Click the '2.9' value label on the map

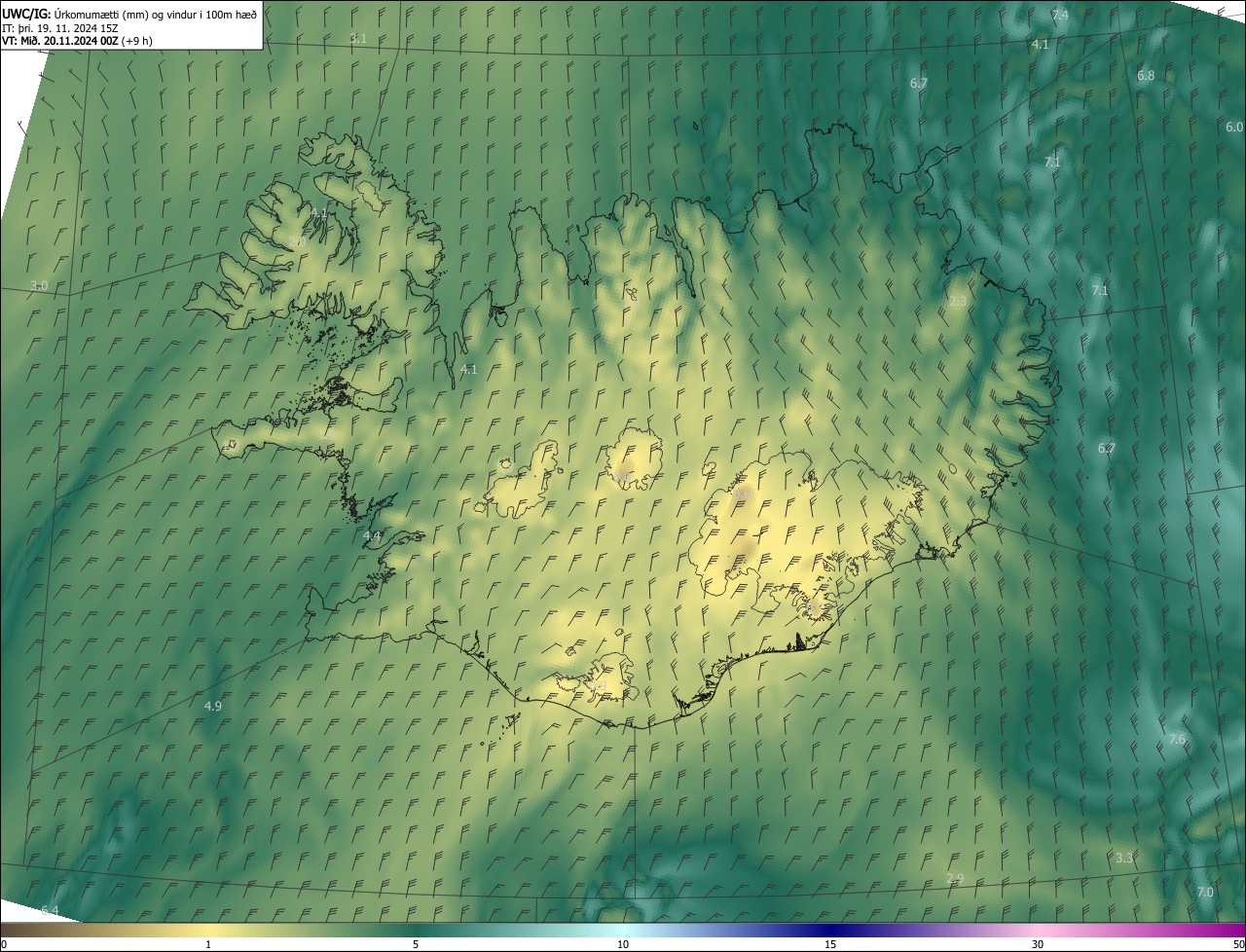click(x=955, y=879)
